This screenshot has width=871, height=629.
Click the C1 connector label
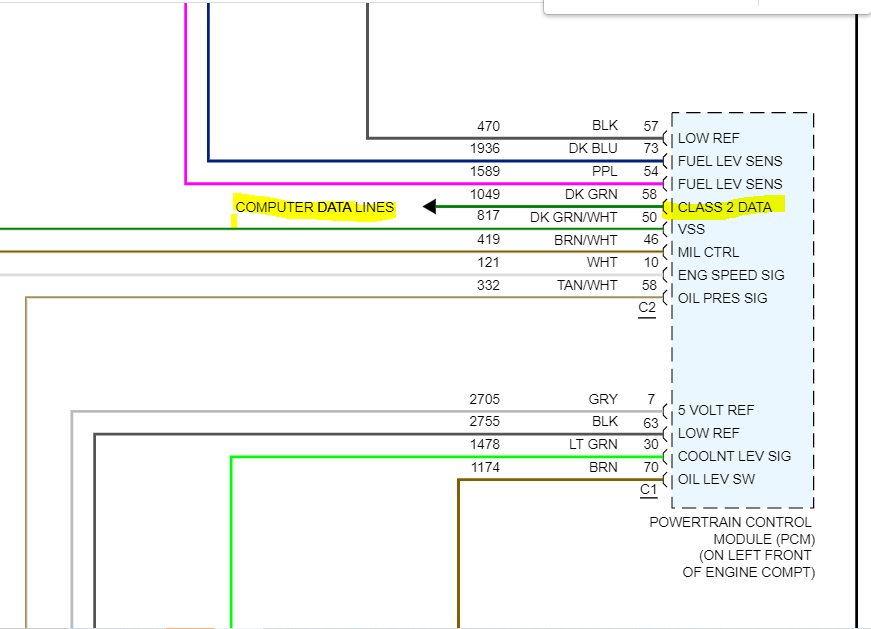point(648,490)
